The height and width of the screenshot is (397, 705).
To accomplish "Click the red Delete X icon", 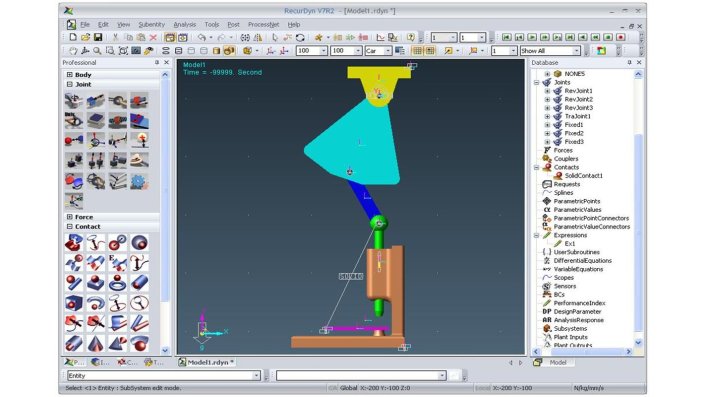I will point(153,38).
